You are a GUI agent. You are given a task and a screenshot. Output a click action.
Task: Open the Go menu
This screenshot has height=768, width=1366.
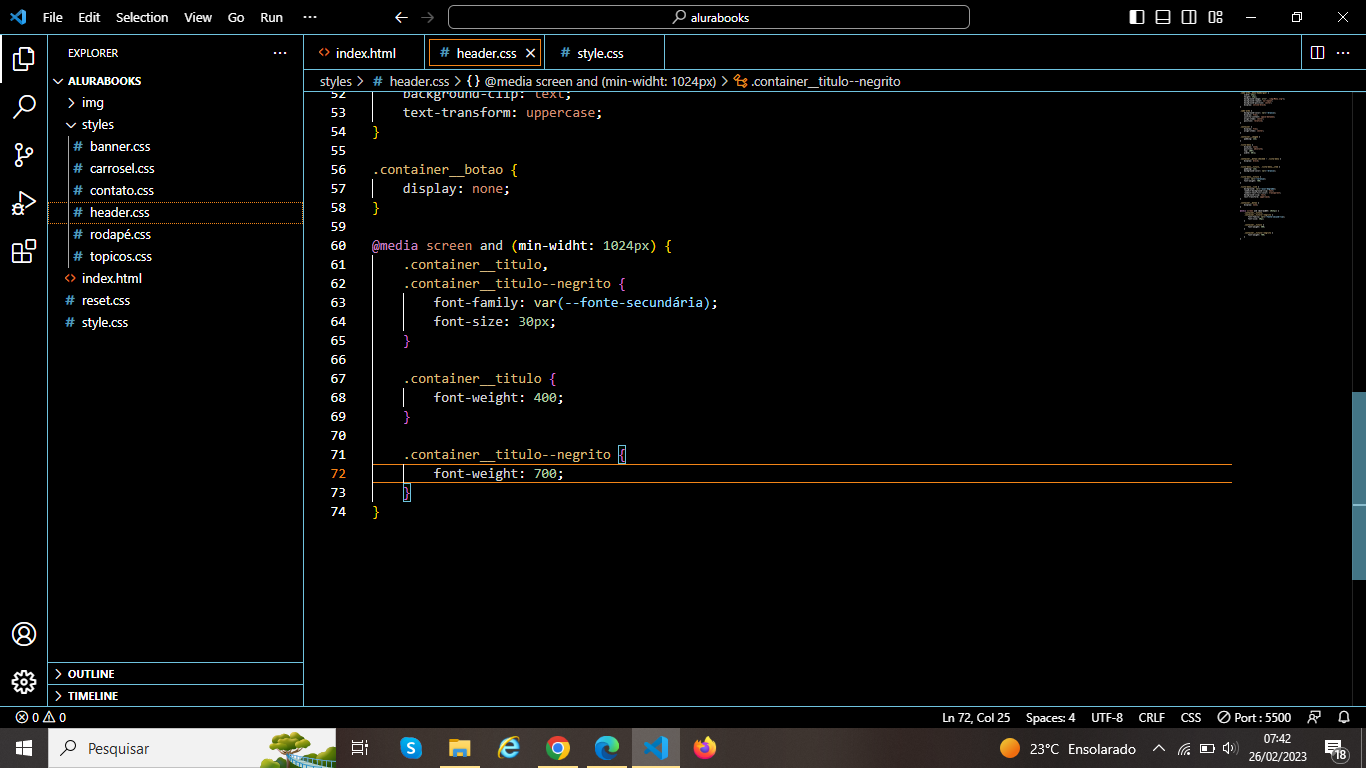click(236, 17)
